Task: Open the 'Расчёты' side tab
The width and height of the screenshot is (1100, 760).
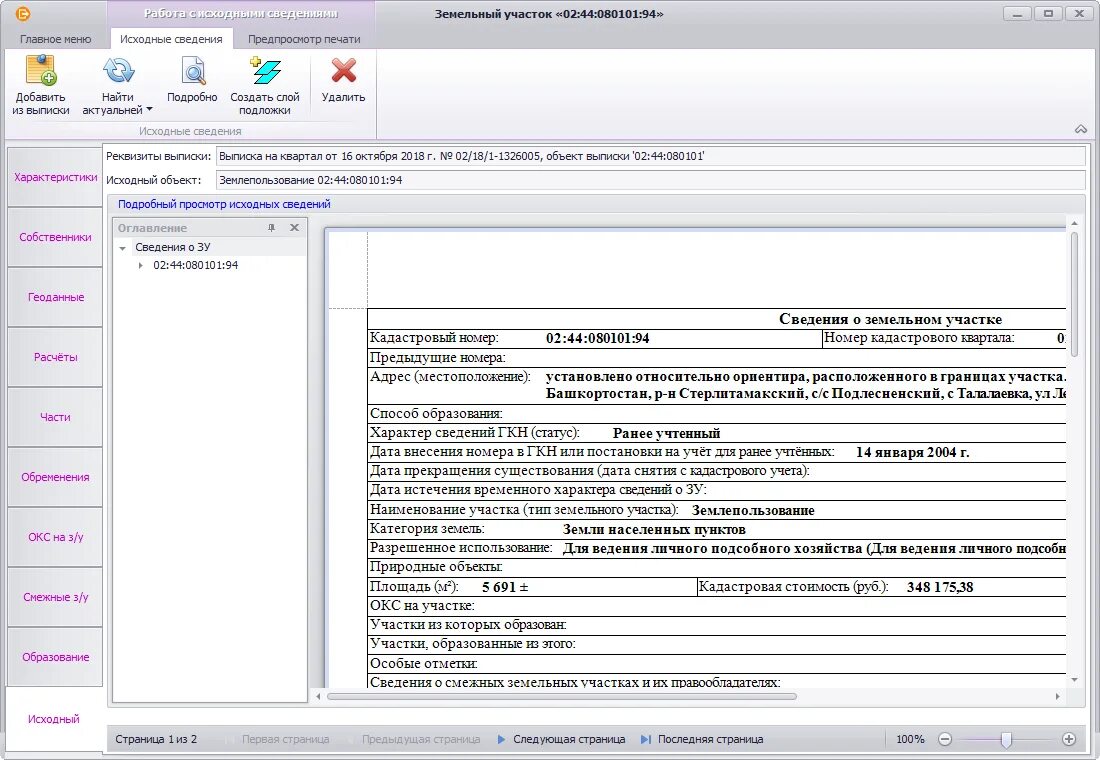Action: 55,357
